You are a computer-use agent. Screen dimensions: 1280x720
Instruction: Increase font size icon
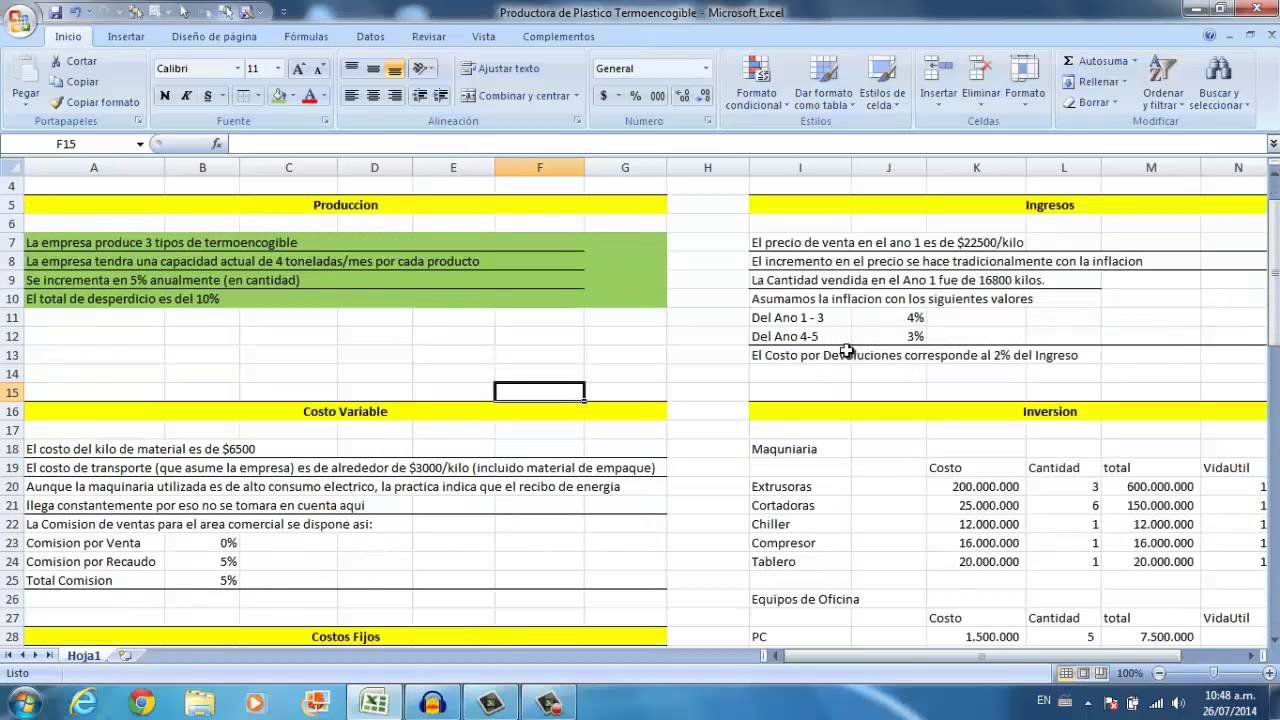click(x=298, y=69)
